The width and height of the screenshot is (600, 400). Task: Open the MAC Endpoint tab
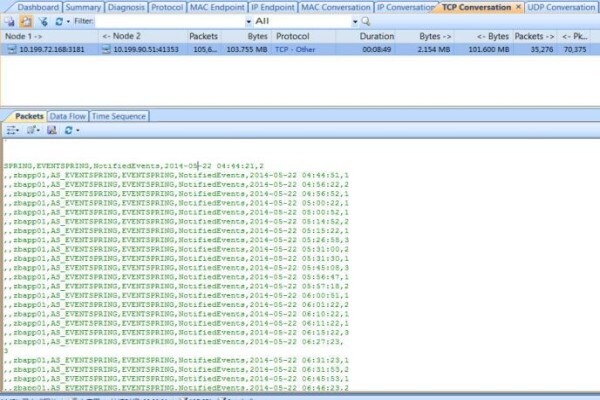217,7
